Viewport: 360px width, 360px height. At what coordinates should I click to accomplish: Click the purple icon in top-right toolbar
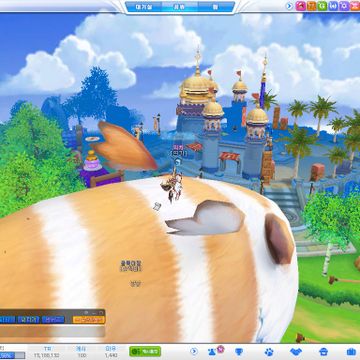pos(344,6)
